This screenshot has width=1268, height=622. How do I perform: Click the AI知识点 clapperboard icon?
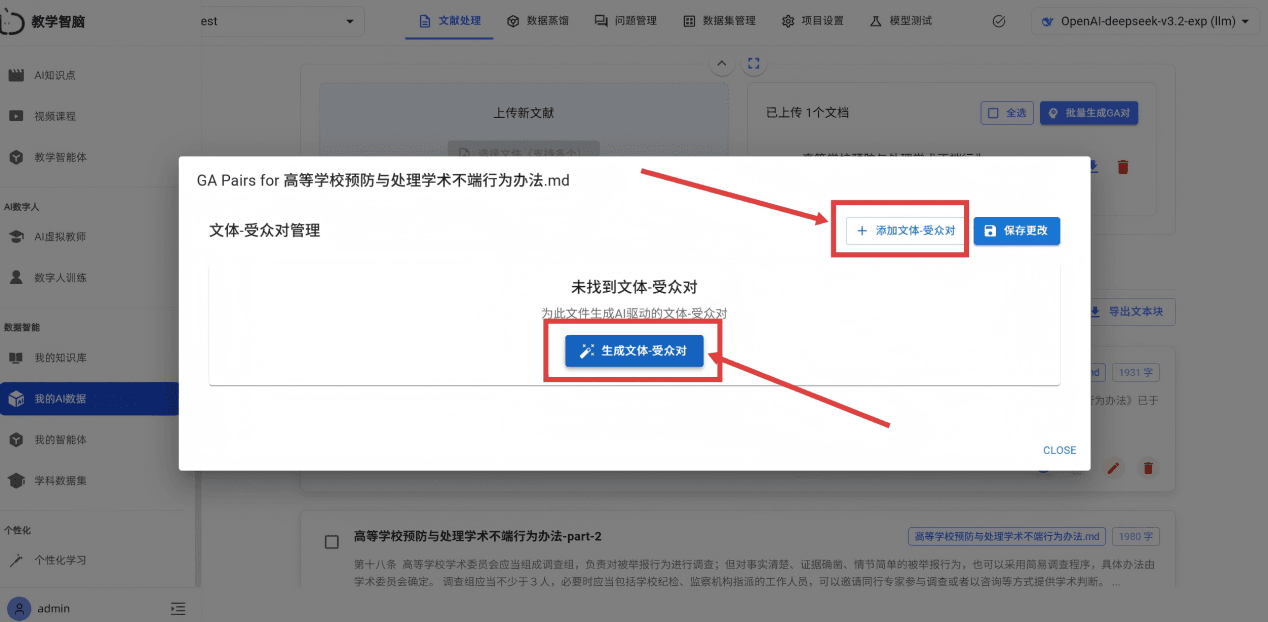coord(16,75)
